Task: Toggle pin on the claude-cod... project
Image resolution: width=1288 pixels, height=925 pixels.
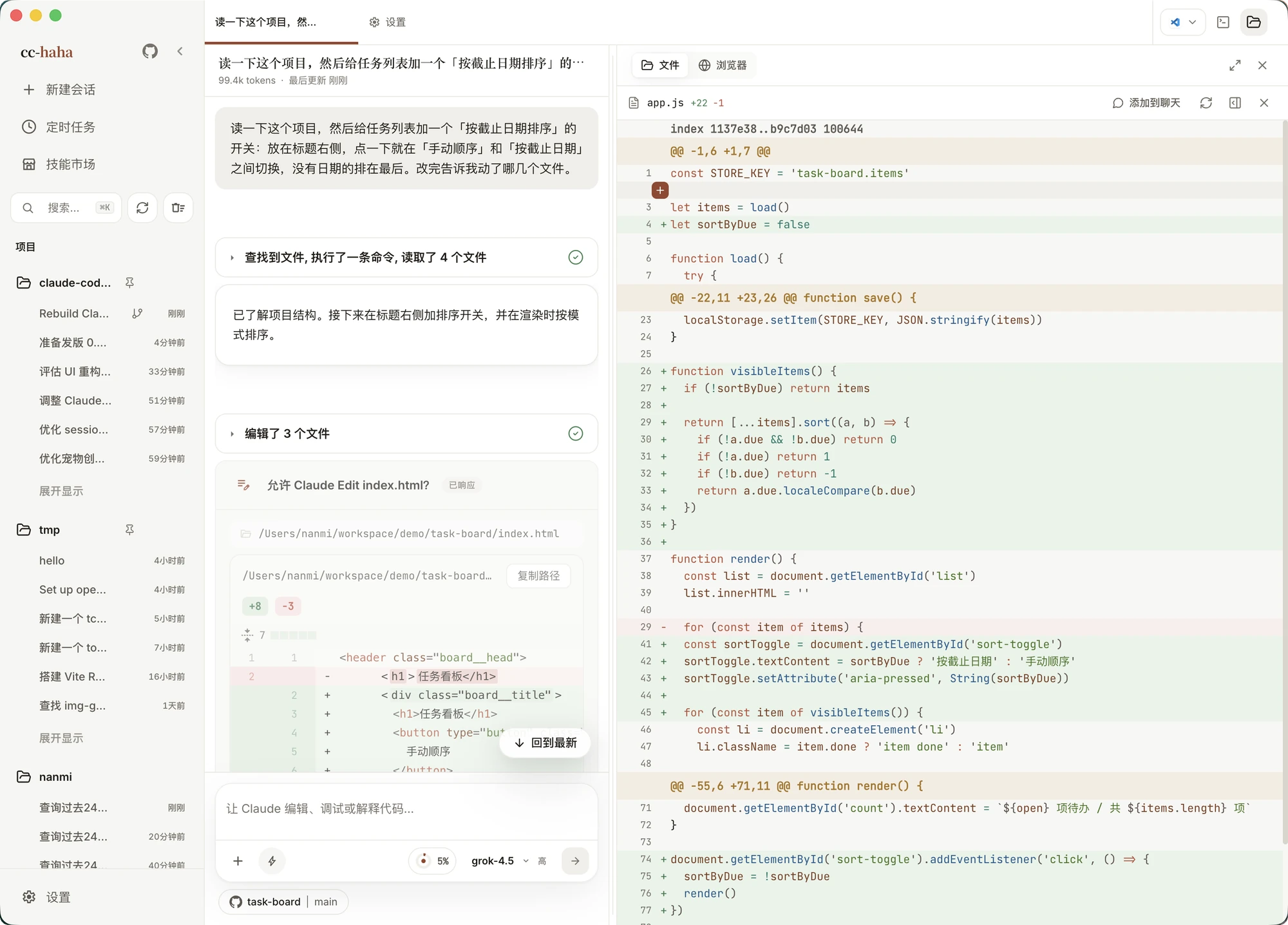Action: [x=129, y=283]
